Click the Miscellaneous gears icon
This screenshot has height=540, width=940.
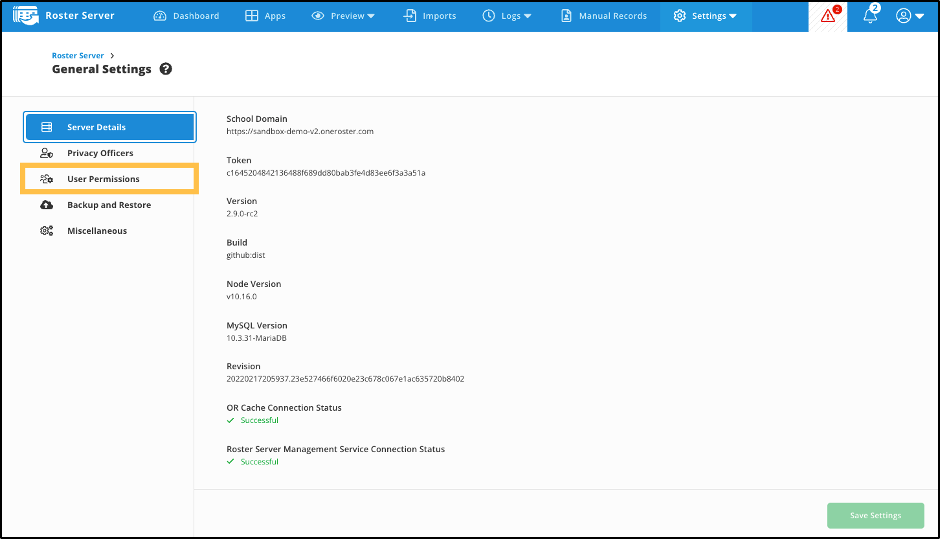point(46,231)
